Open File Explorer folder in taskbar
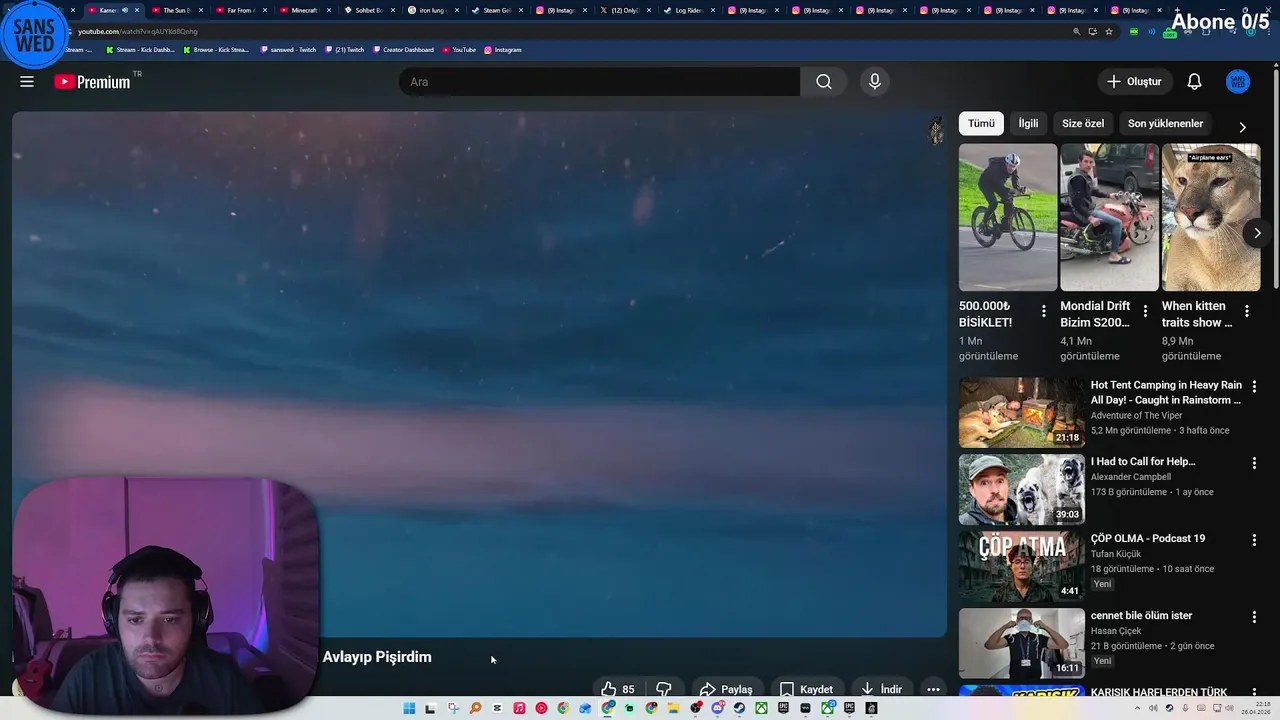 click(x=674, y=708)
